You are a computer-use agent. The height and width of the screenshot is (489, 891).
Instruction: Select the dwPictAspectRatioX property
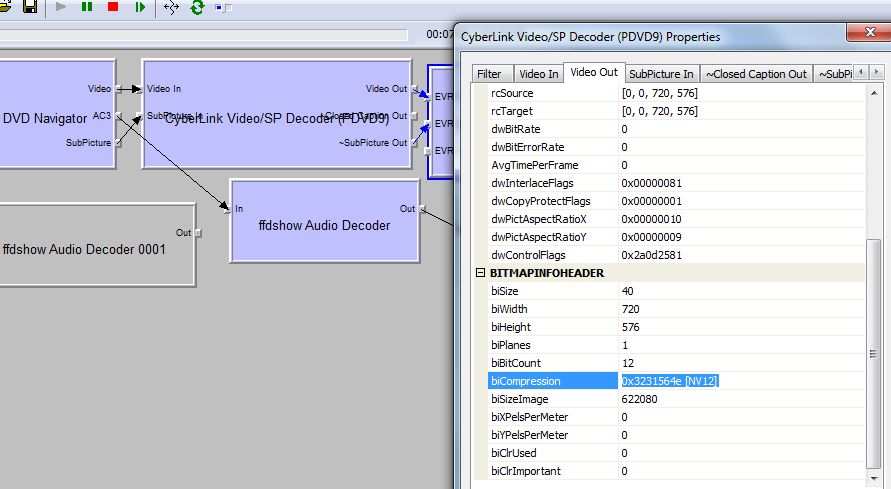676,219
